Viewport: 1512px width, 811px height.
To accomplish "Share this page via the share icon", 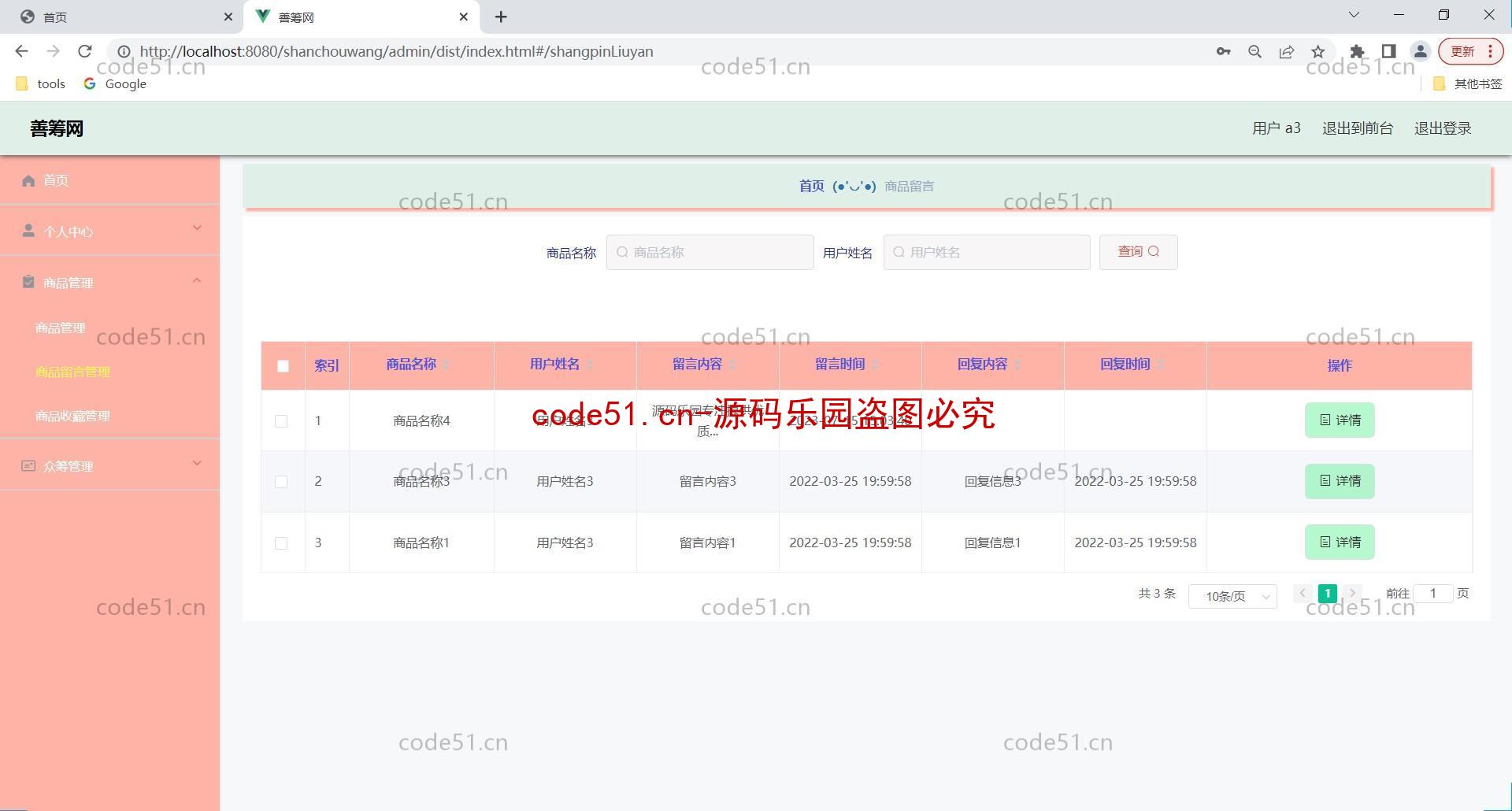I will pos(1286,52).
